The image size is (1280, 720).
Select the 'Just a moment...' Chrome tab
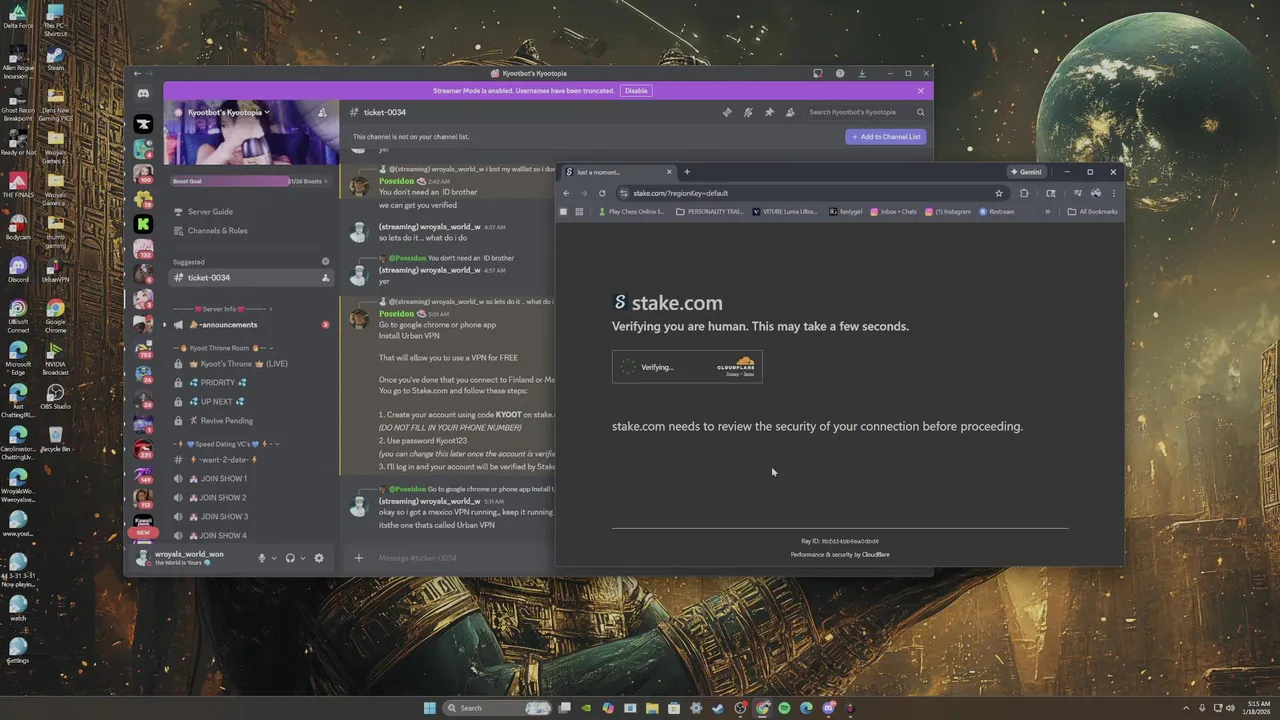(x=618, y=172)
